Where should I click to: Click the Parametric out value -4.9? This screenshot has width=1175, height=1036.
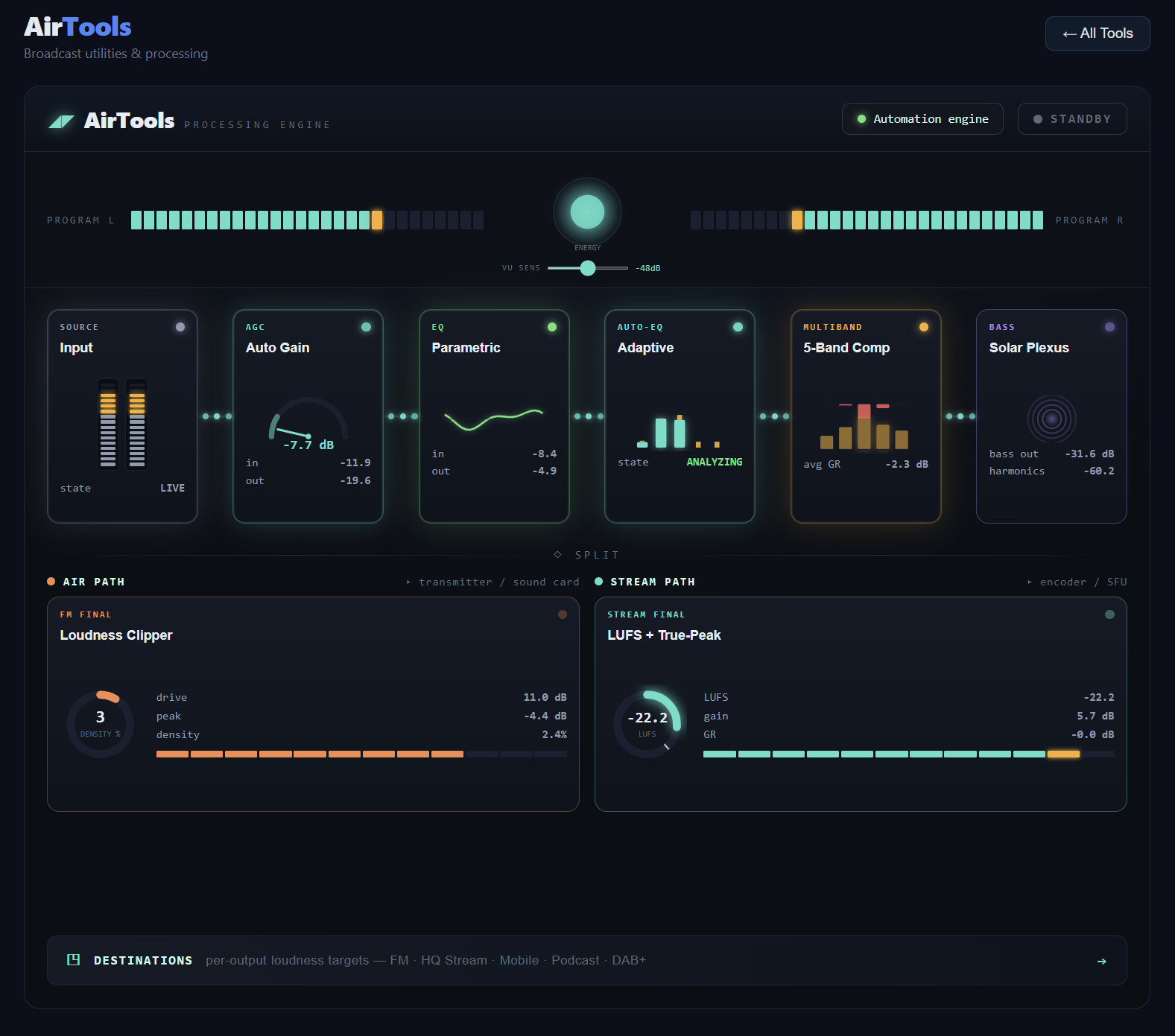(x=544, y=471)
